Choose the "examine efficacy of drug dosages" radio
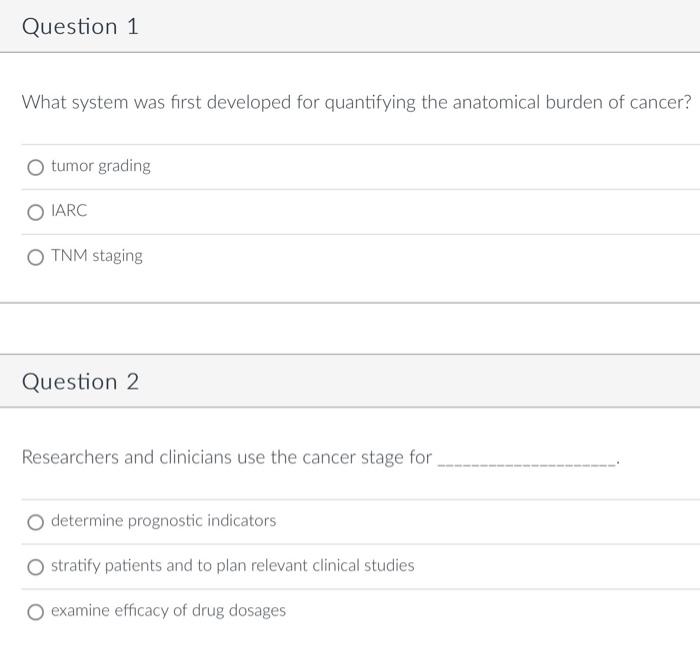This screenshot has width=700, height=654. pos(36,612)
